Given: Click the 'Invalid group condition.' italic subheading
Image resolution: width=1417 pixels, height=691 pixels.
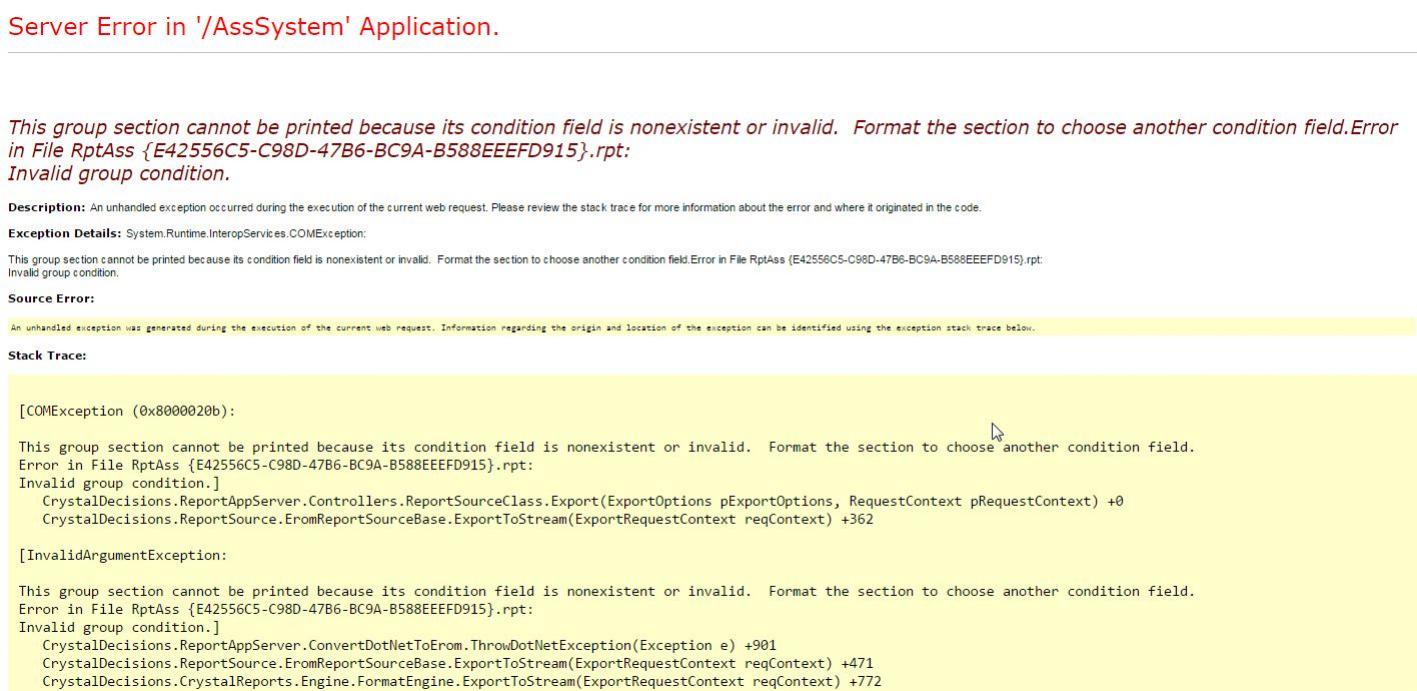Looking at the screenshot, I should click(118, 171).
